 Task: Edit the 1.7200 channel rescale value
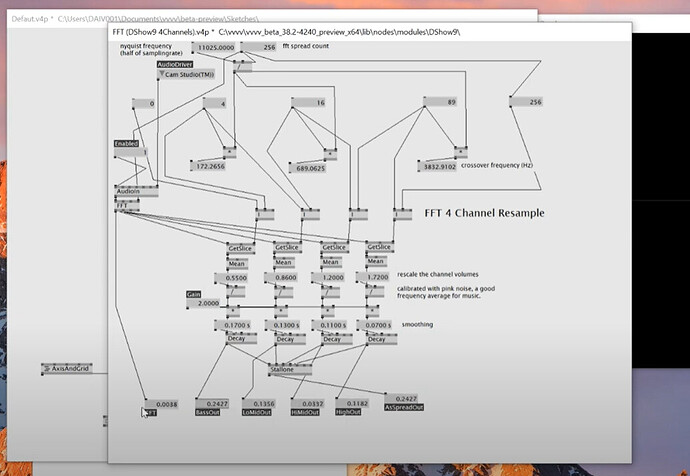pos(373,277)
